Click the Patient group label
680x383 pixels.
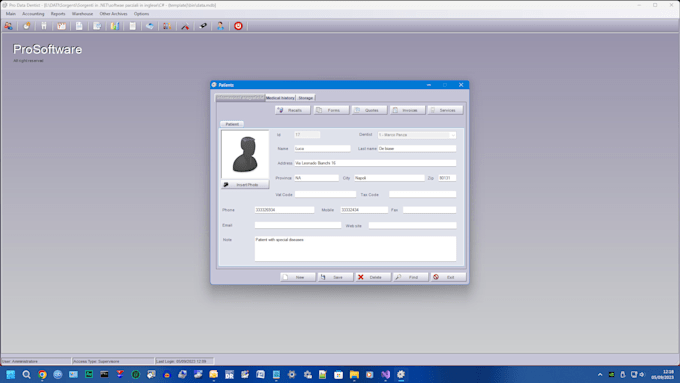pos(232,124)
